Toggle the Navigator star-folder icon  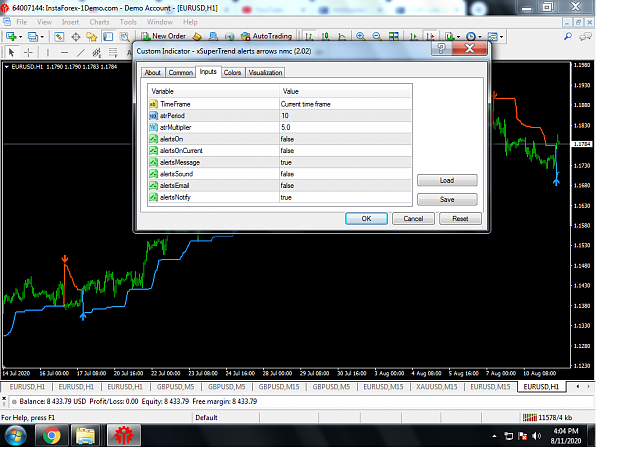click(92, 37)
